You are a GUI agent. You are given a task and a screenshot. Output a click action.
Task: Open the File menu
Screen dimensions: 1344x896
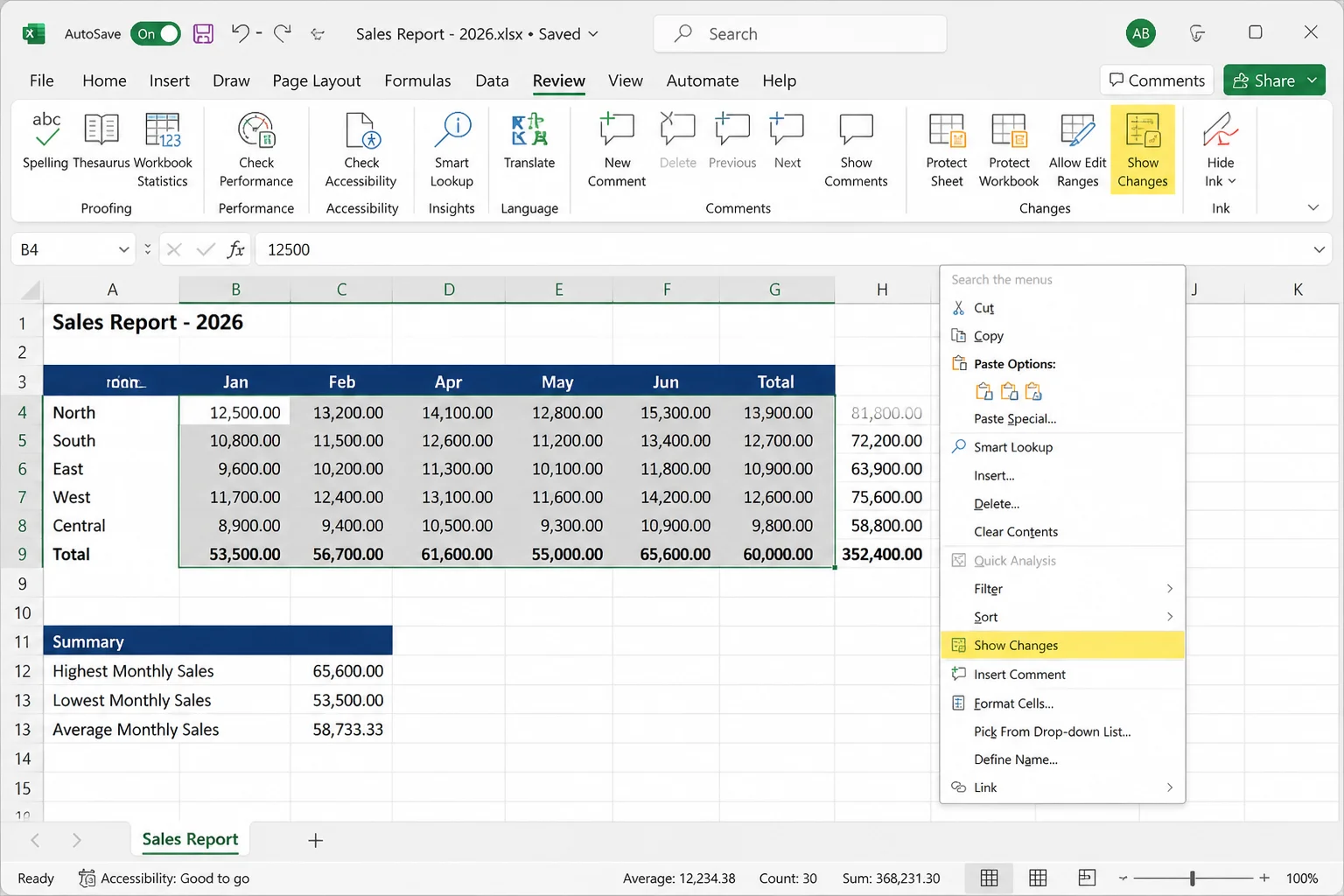coord(41,80)
